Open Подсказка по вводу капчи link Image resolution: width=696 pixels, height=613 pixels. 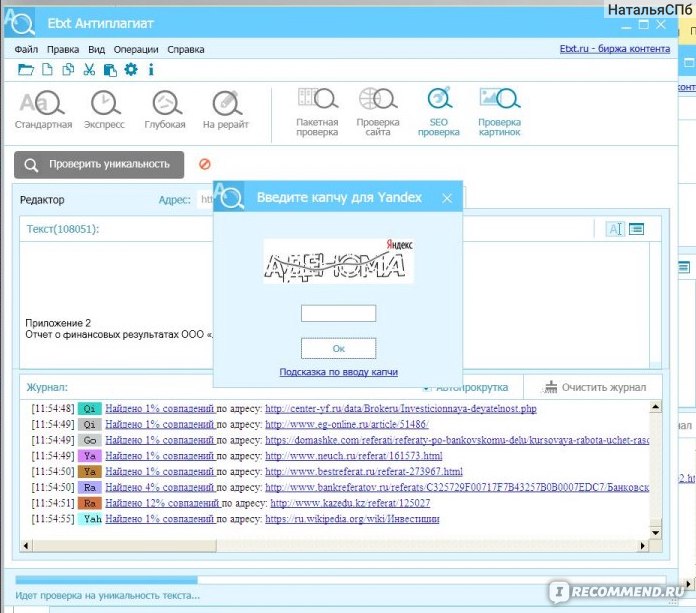[x=338, y=372]
